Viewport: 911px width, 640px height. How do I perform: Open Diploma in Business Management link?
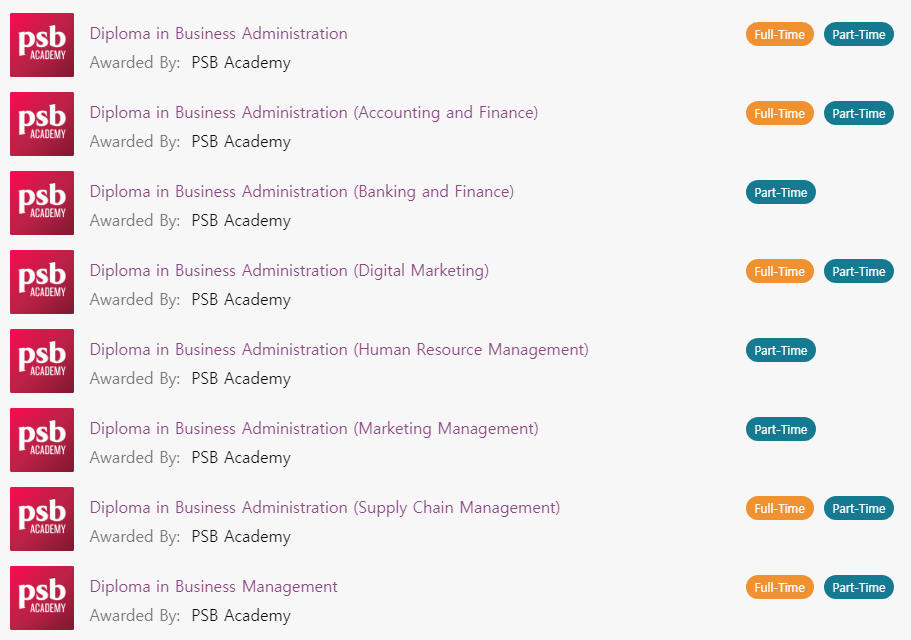click(213, 587)
